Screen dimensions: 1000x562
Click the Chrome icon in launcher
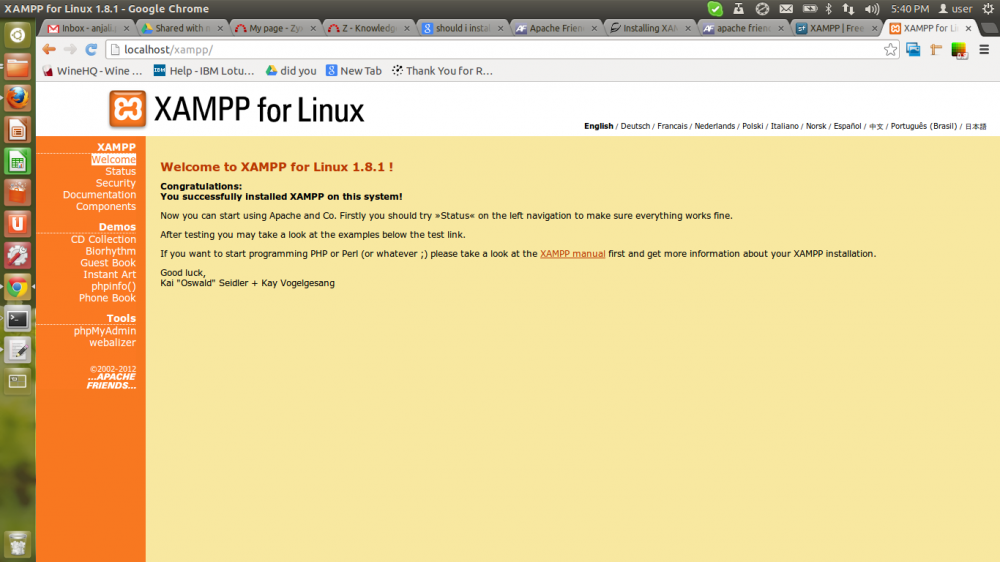pyautogui.click(x=17, y=287)
